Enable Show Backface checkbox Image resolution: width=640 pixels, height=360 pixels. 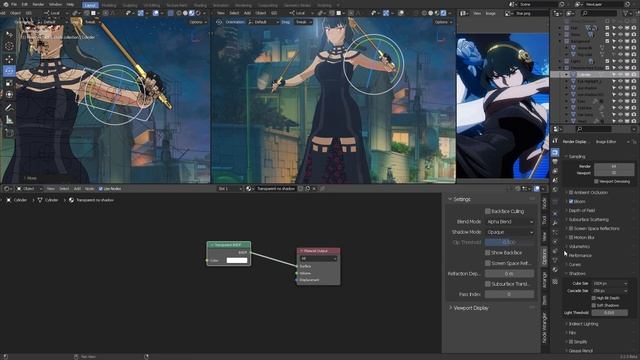click(487, 253)
